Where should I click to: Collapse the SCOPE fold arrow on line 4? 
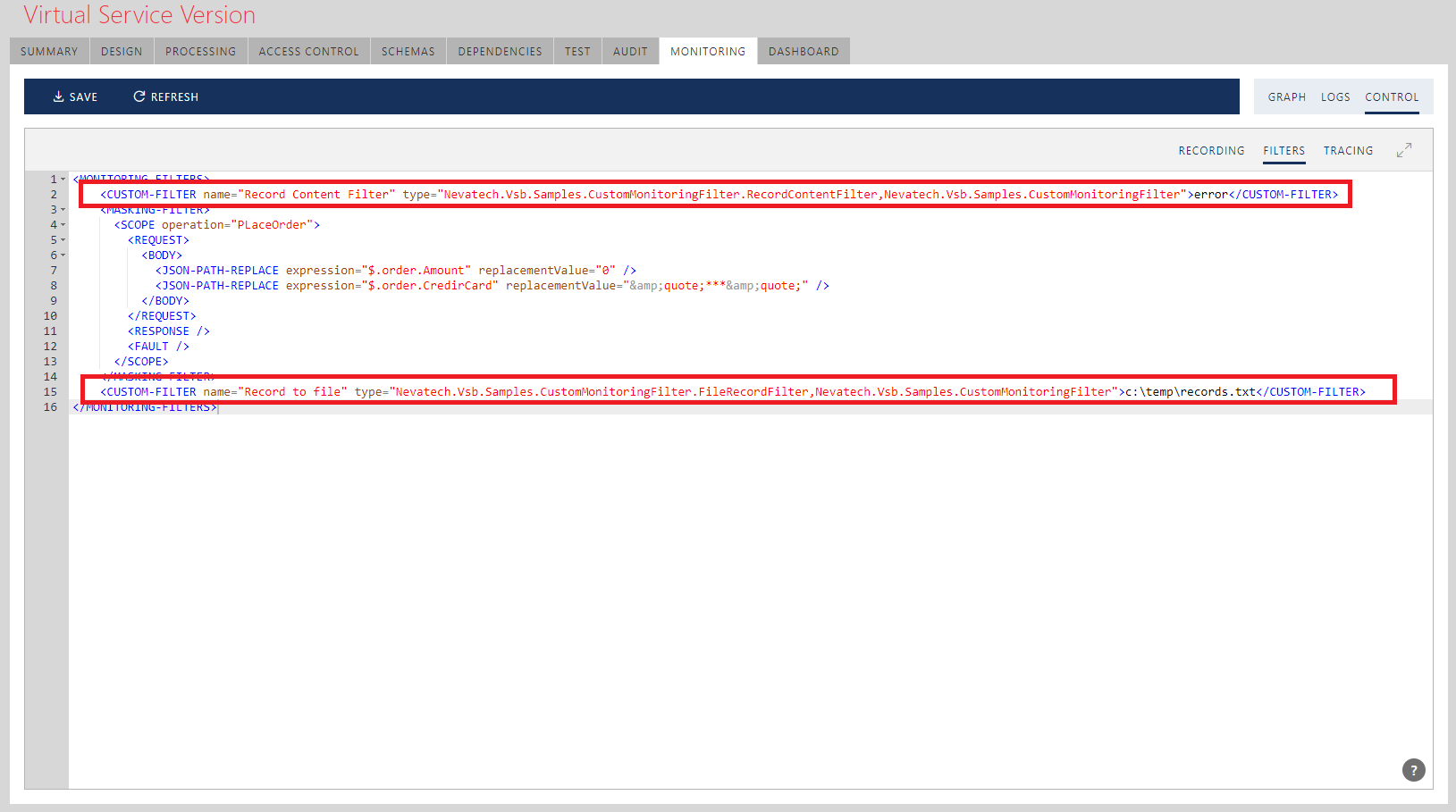click(x=63, y=225)
